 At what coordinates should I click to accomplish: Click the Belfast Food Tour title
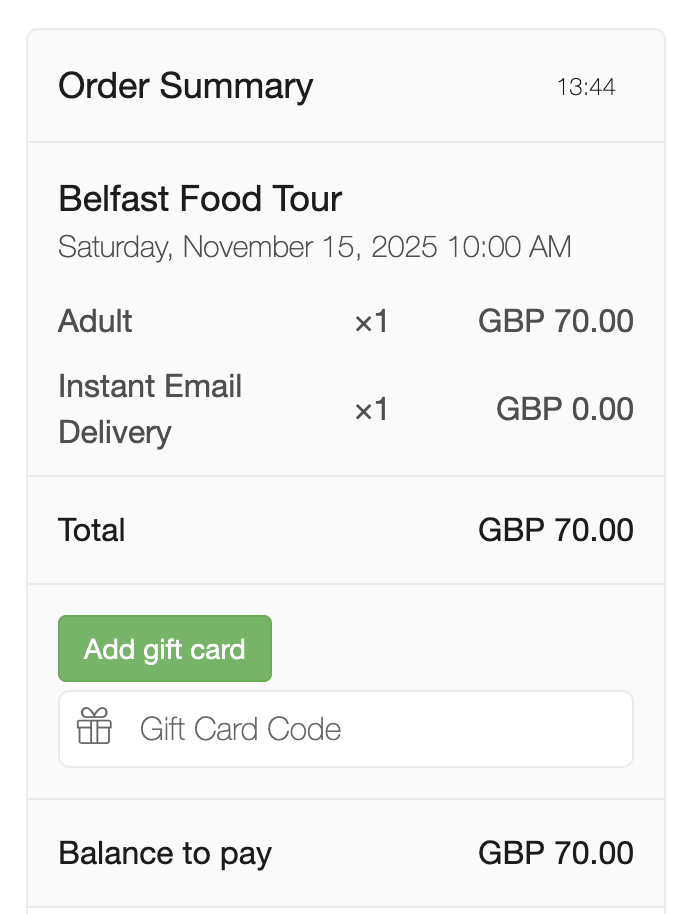(200, 199)
